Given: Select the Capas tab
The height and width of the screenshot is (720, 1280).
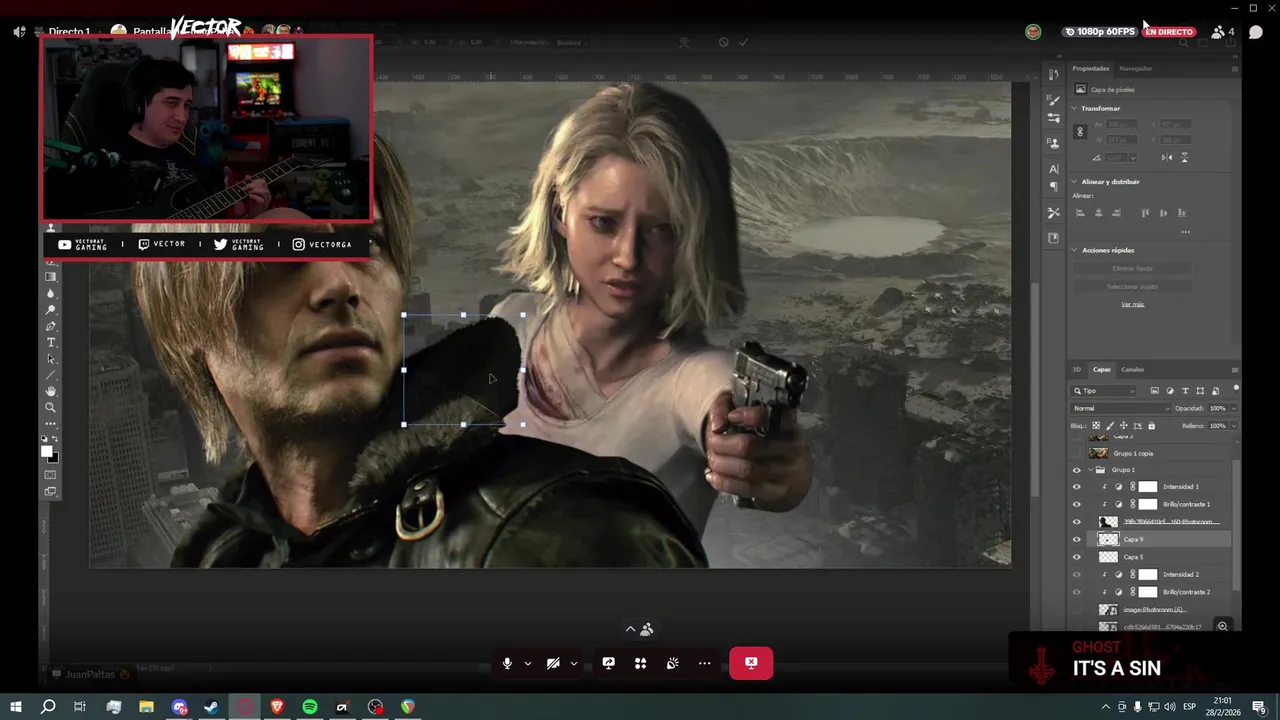Looking at the screenshot, I should tap(1101, 369).
